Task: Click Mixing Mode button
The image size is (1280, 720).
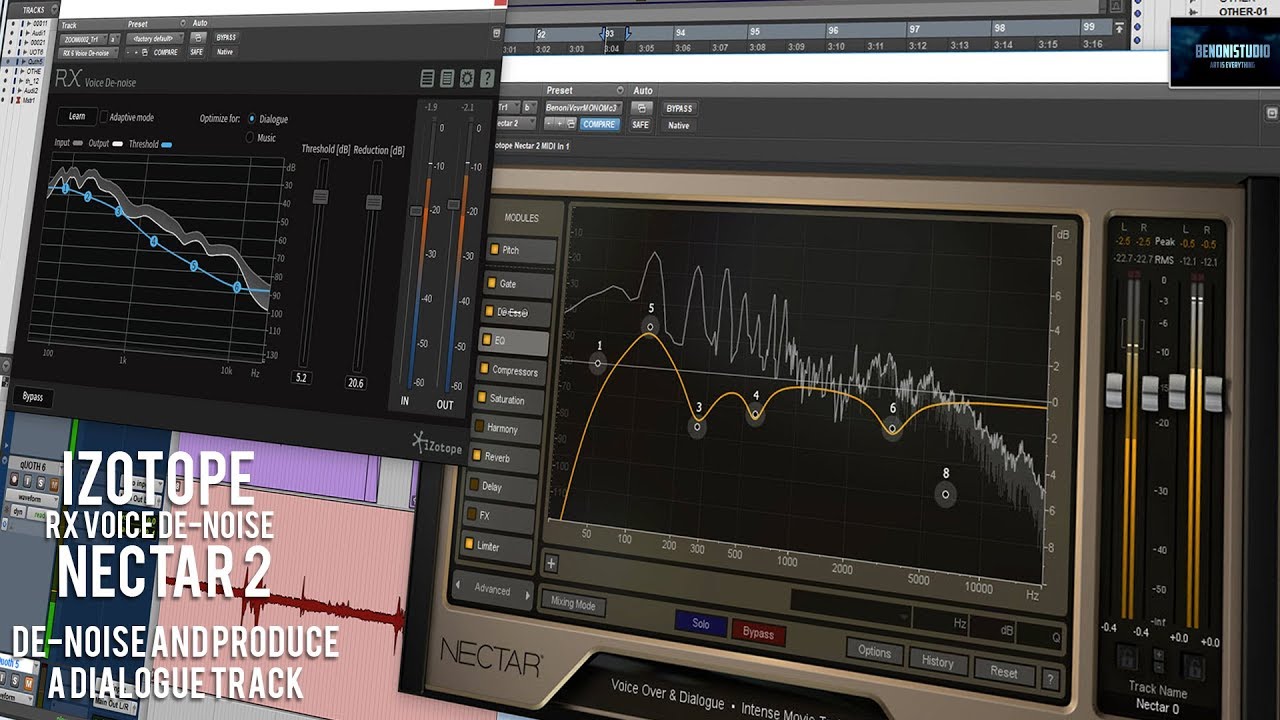Action: click(x=573, y=605)
